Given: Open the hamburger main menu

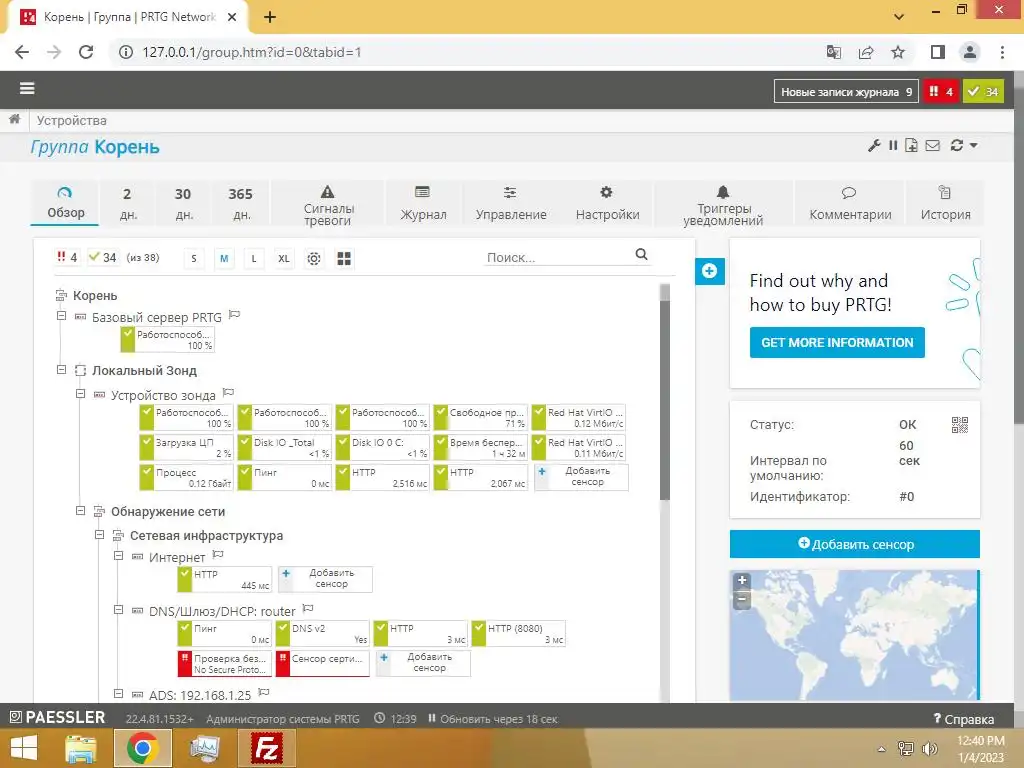Looking at the screenshot, I should click(x=27, y=88).
